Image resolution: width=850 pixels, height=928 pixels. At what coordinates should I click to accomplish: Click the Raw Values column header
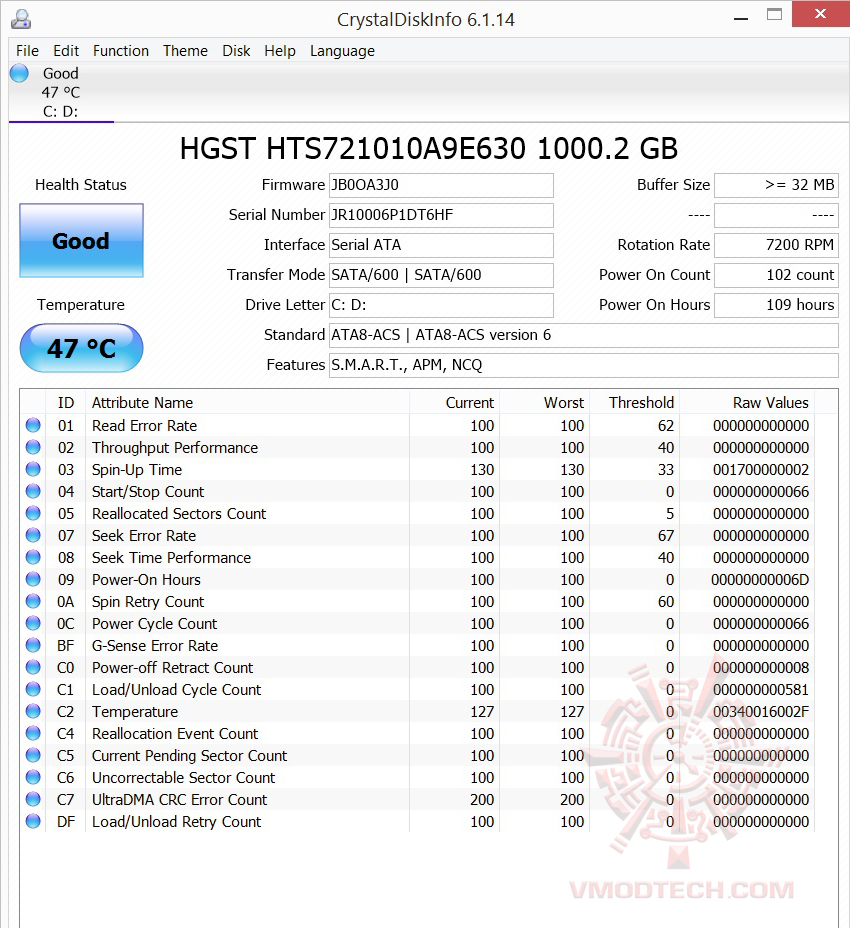(x=747, y=402)
